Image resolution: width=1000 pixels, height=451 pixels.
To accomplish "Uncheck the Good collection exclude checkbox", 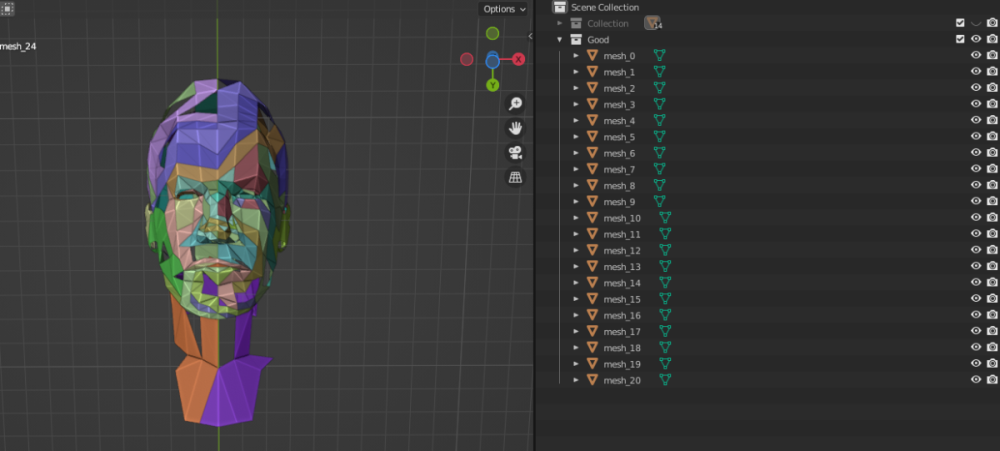I will [x=960, y=40].
